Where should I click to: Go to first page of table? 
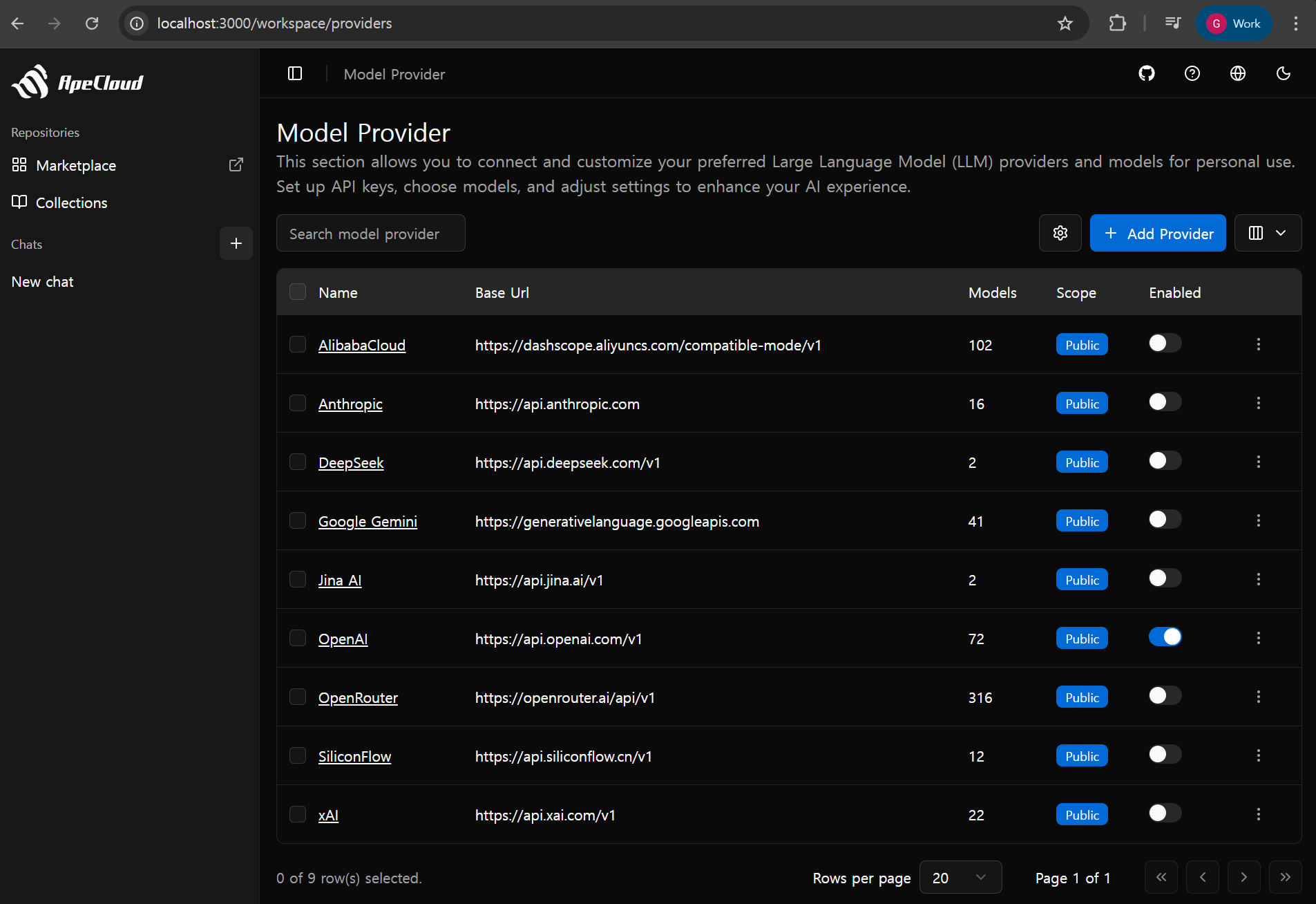click(x=1161, y=877)
